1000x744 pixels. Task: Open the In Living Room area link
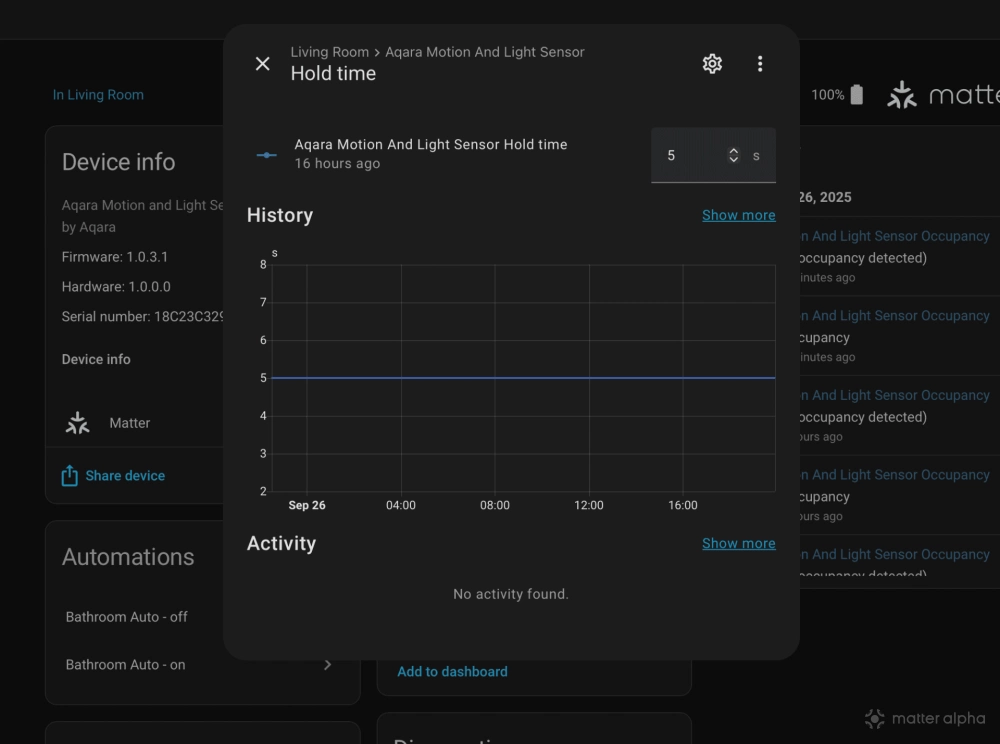(98, 94)
